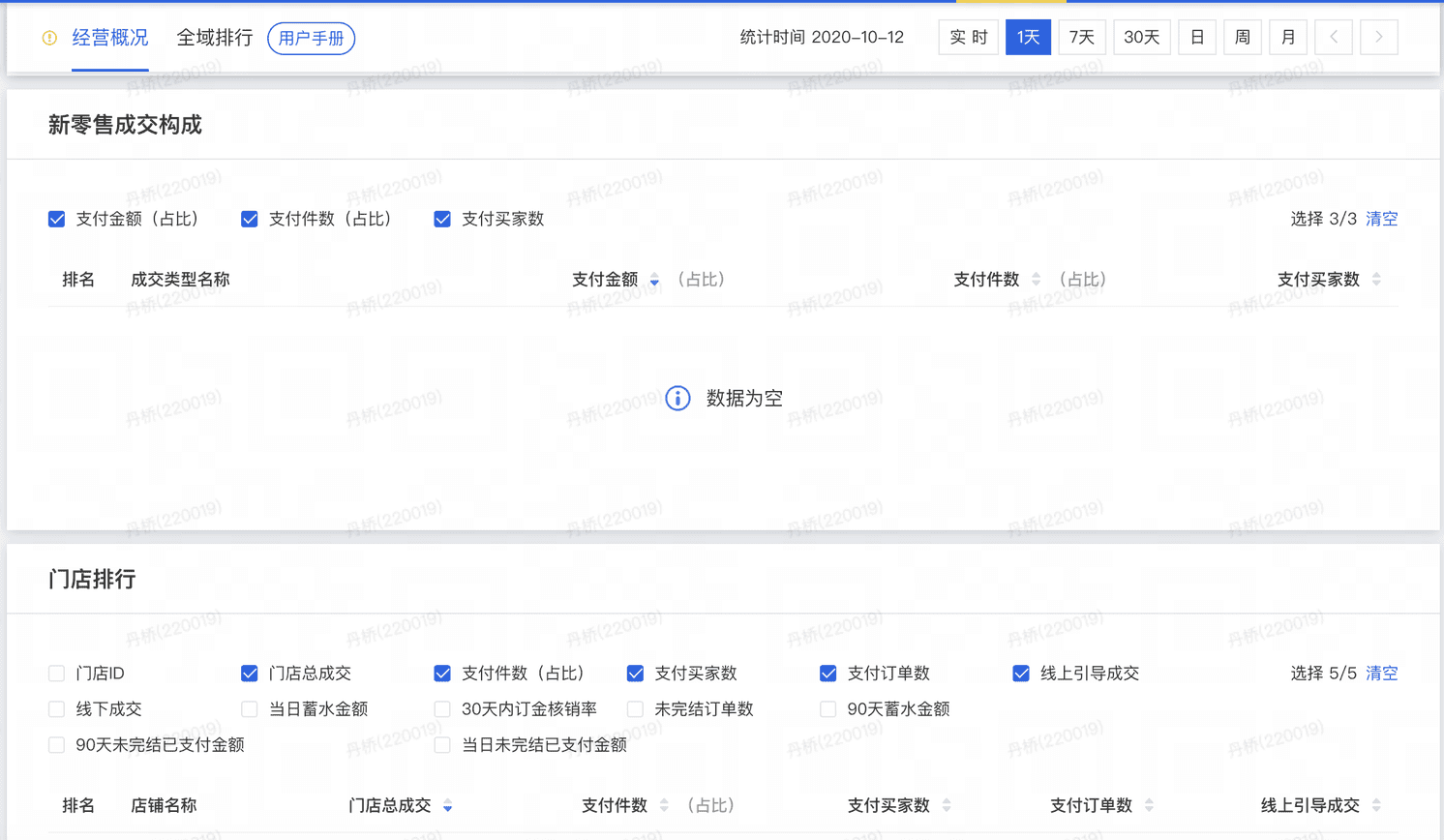Select 30天 time range
Screen dimensions: 1444x840
1142,37
